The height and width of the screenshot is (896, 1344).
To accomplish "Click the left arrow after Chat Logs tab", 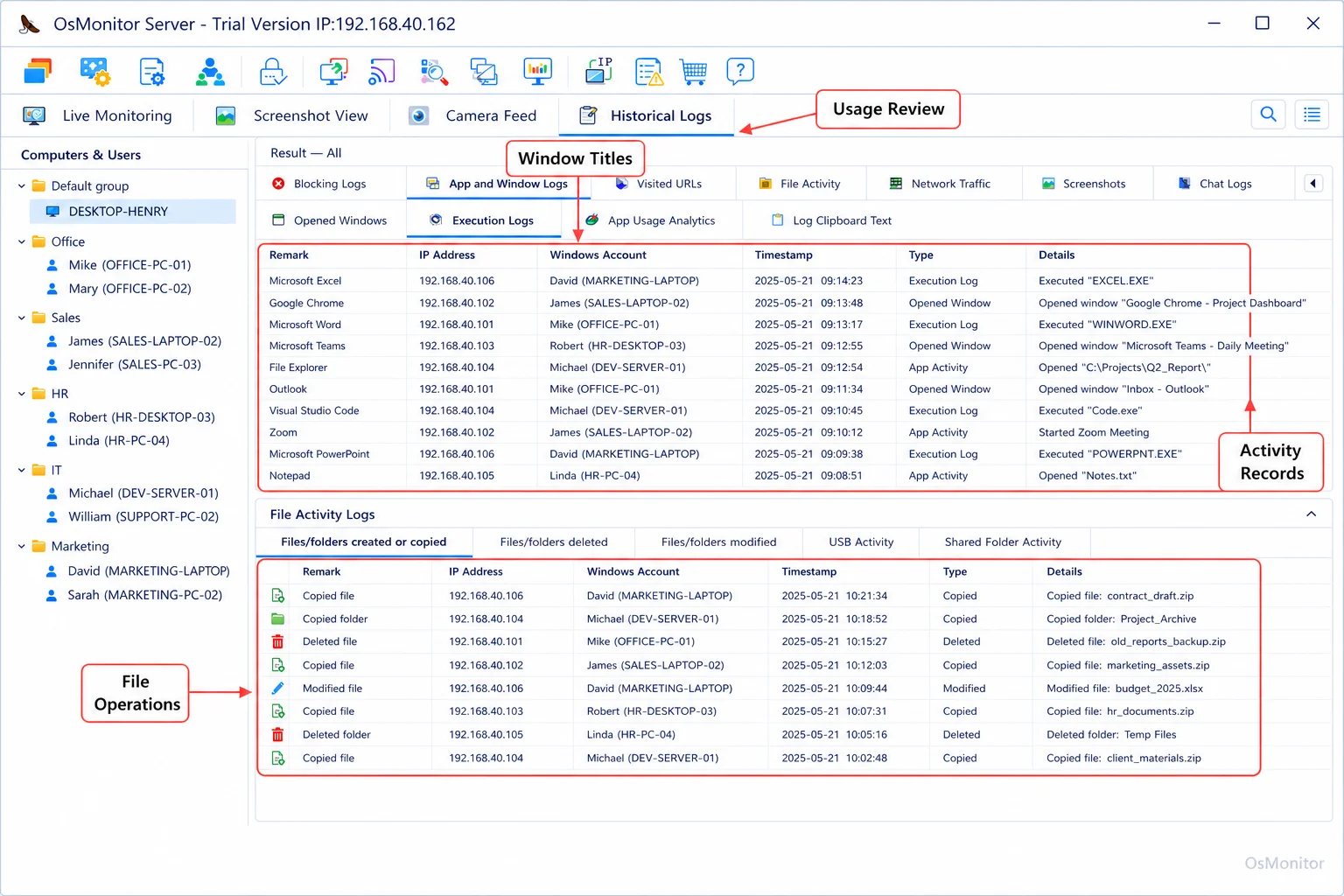I will 1312,184.
